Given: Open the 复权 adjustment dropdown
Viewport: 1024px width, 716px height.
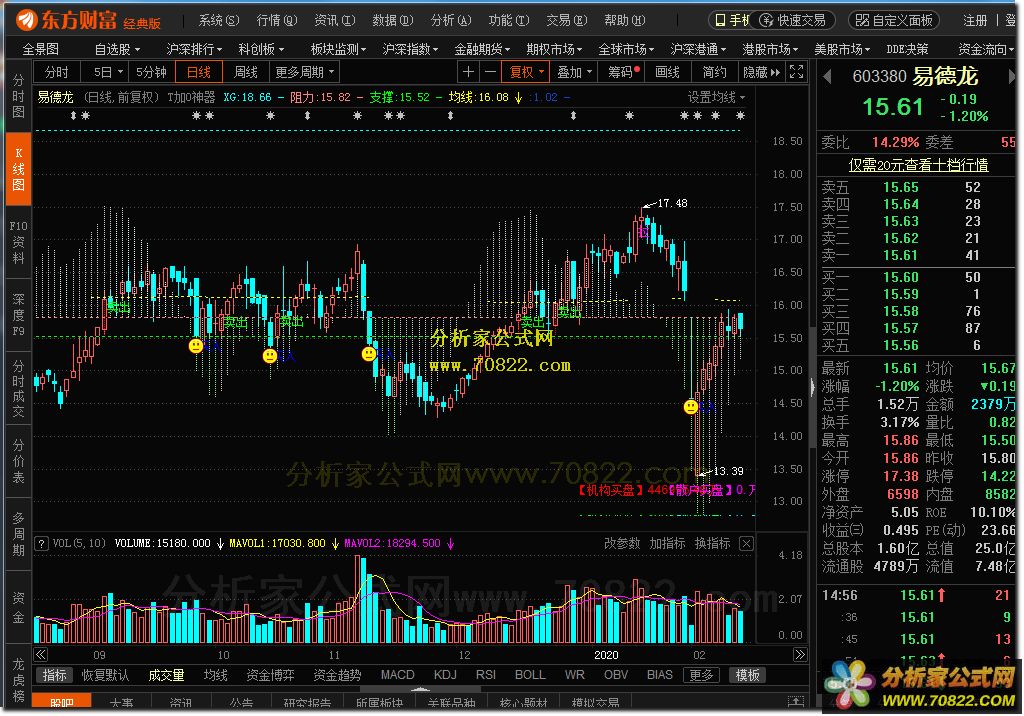Looking at the screenshot, I should [526, 72].
